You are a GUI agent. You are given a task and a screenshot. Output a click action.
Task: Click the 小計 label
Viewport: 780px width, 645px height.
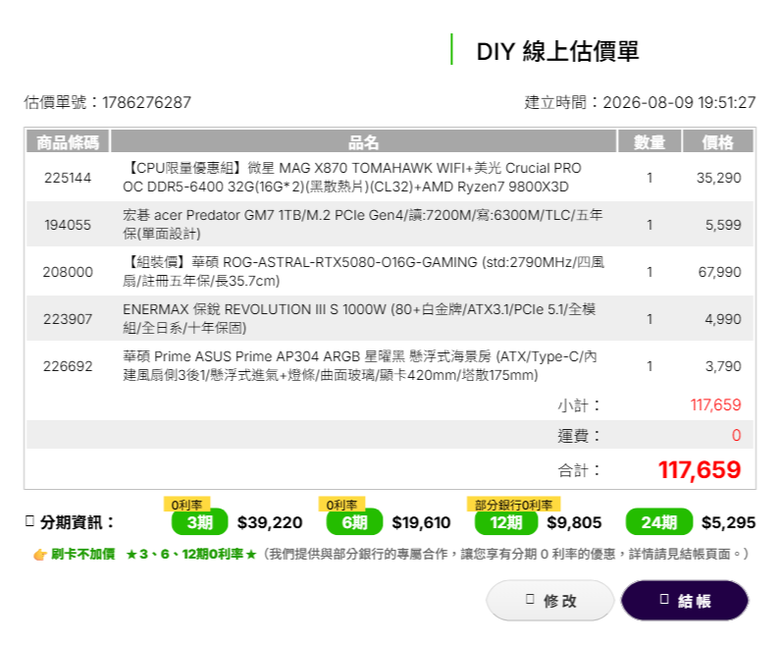(579, 405)
